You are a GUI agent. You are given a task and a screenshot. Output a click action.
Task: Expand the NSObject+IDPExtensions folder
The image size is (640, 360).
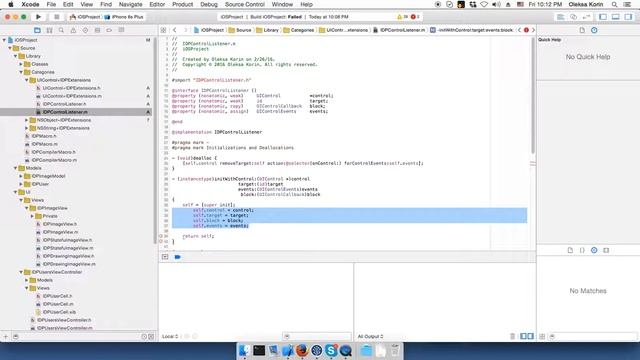[x=27, y=120]
